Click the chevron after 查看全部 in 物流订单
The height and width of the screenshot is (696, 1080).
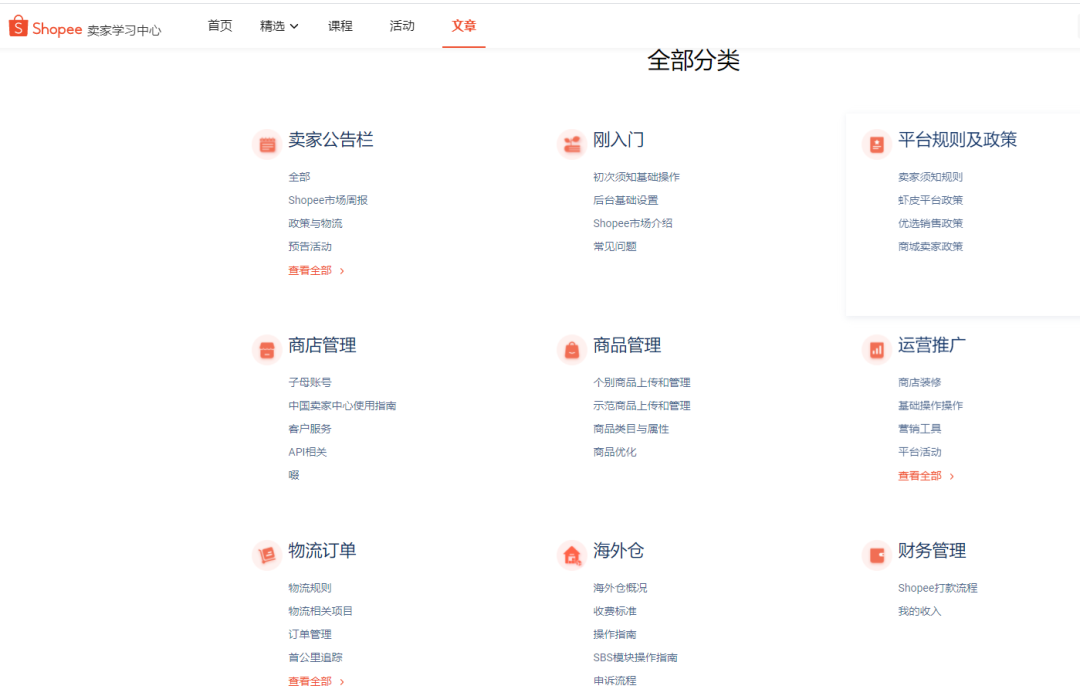point(342,682)
